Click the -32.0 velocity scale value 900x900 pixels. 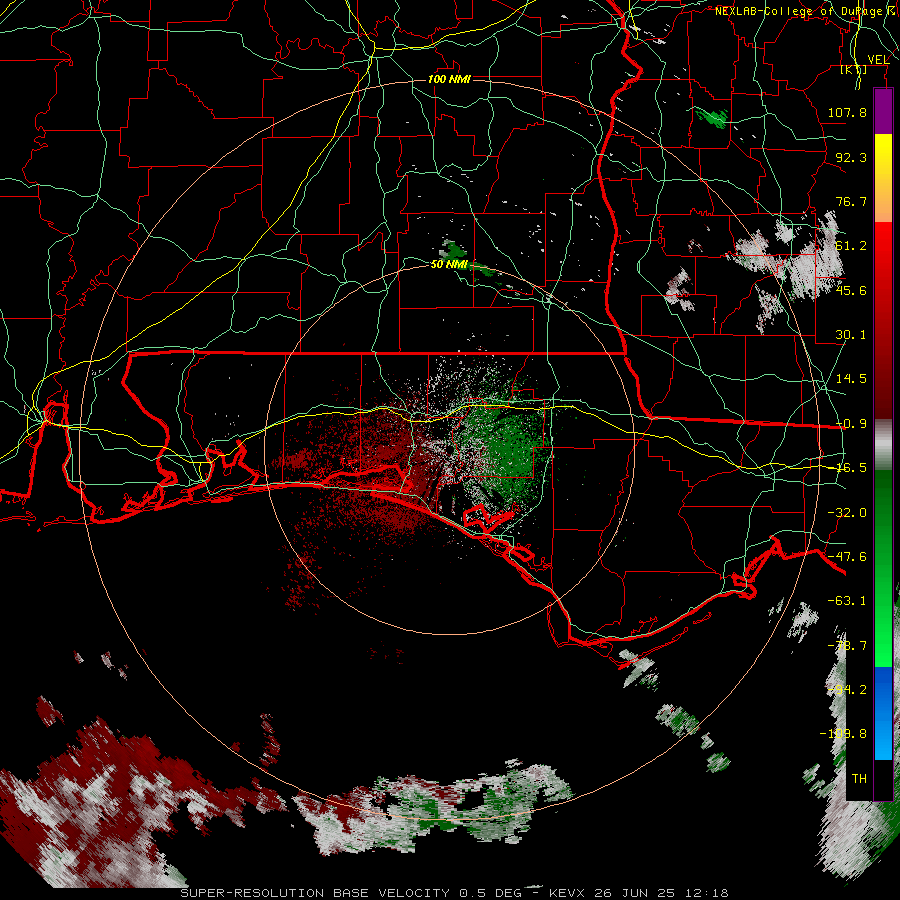pyautogui.click(x=847, y=513)
